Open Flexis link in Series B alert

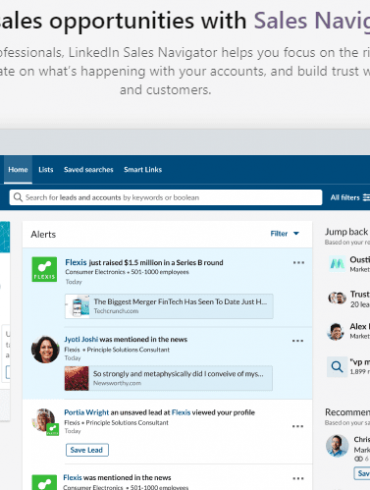pyautogui.click(x=76, y=262)
